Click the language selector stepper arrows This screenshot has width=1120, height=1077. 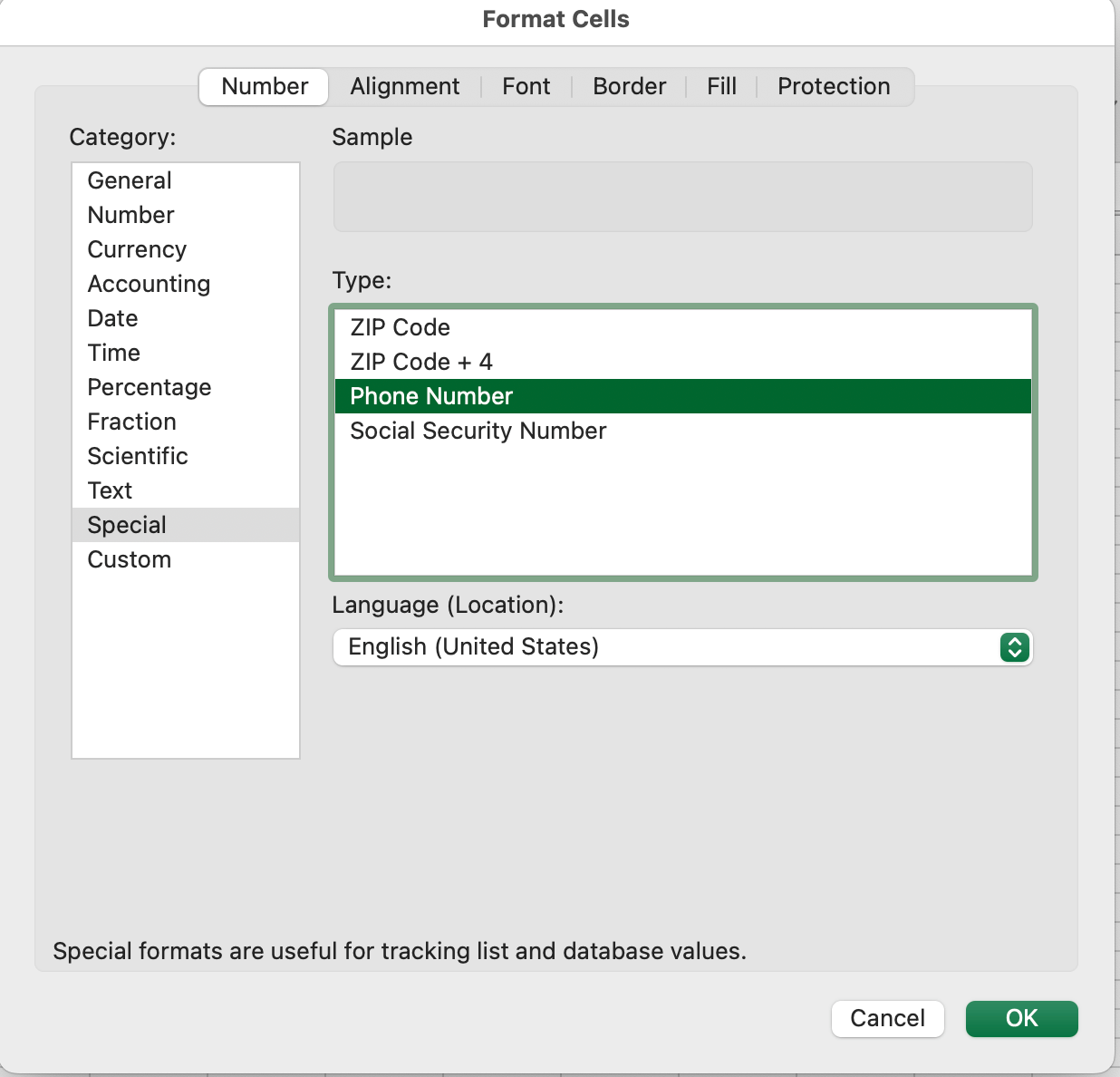click(x=1016, y=647)
